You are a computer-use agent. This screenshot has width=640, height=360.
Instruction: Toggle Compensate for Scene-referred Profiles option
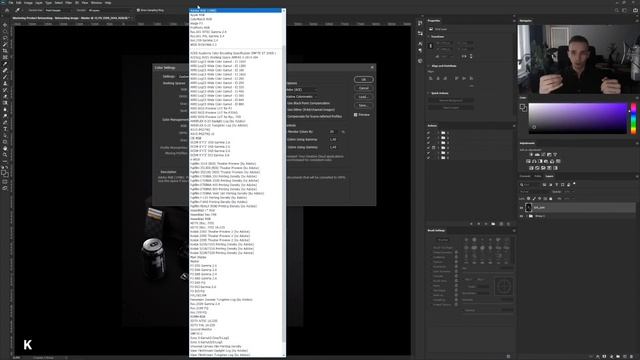[x=314, y=116]
